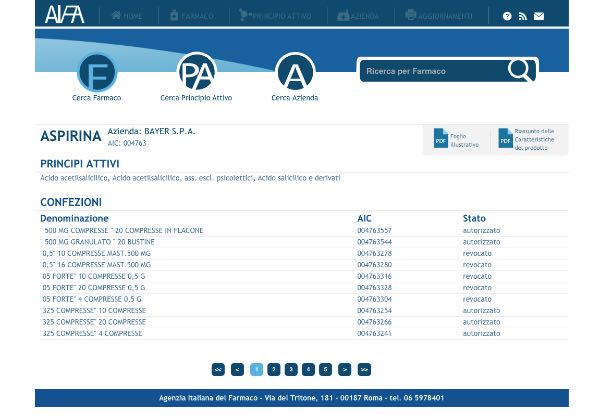
Task: Go to the next results page
Action: pyautogui.click(x=345, y=369)
